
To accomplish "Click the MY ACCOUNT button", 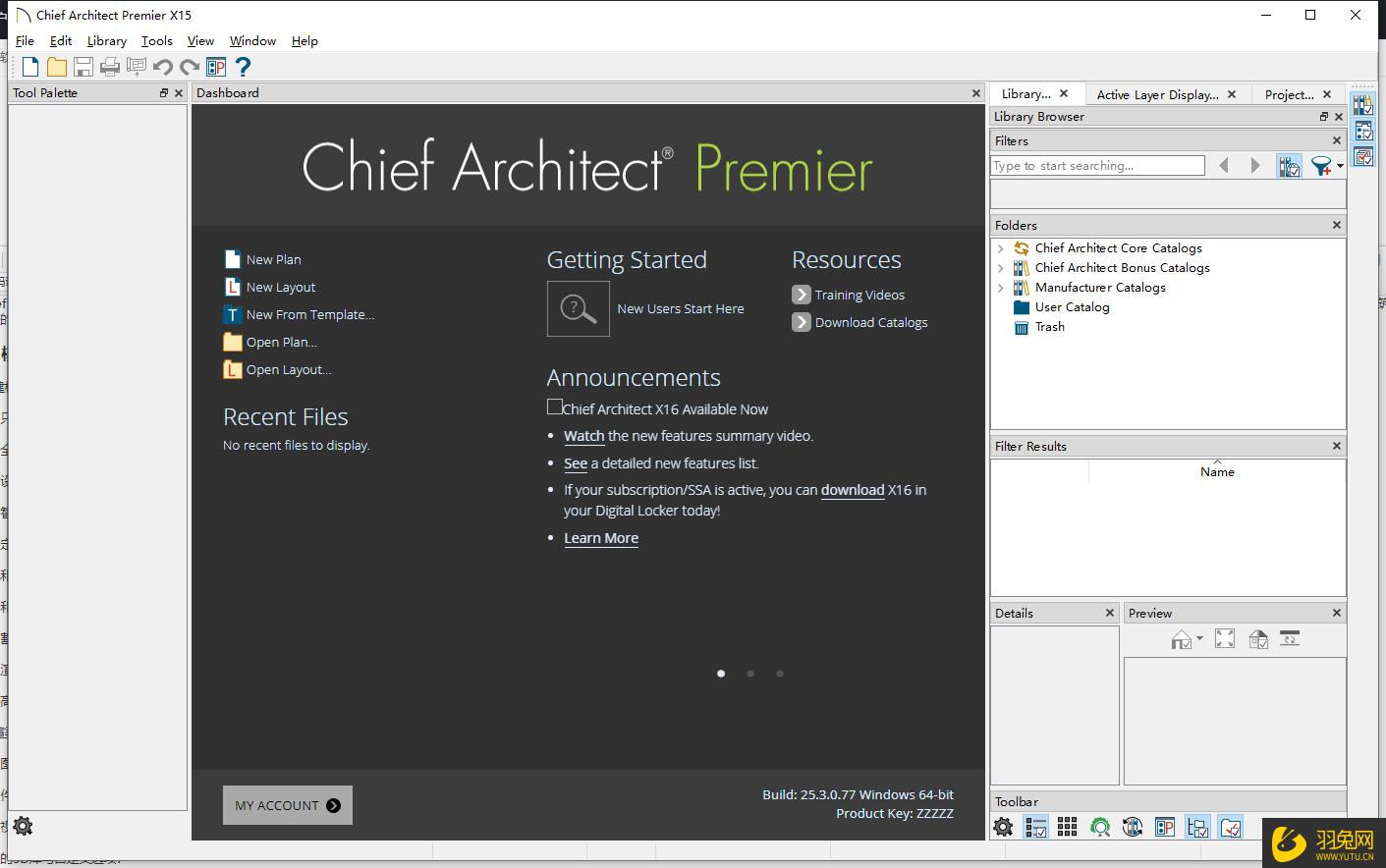I will [x=288, y=805].
